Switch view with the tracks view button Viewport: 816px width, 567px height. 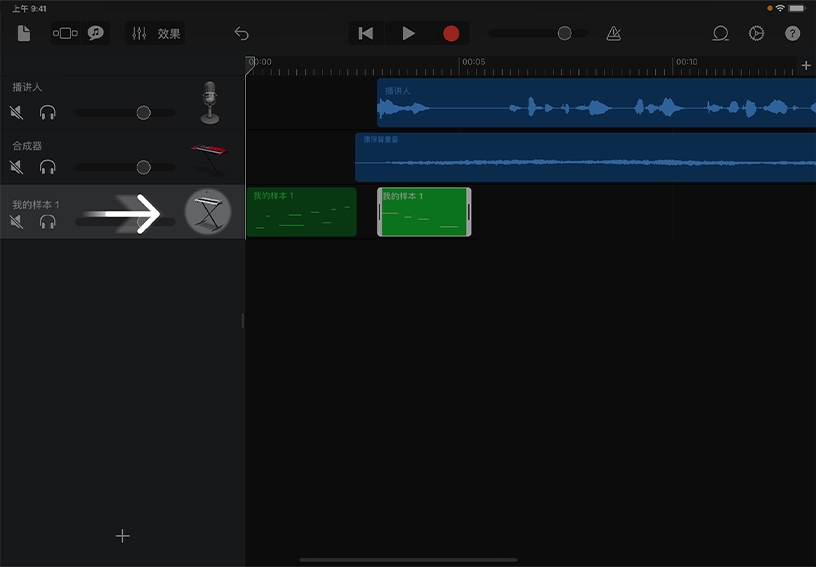(x=65, y=33)
